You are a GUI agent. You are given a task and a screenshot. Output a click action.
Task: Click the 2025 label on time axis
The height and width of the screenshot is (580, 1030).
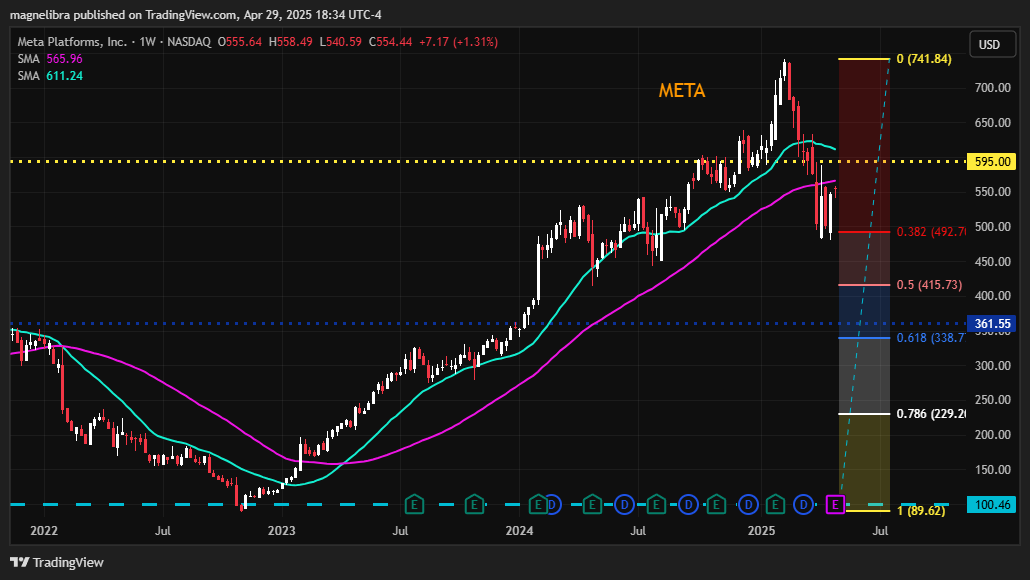[762, 531]
